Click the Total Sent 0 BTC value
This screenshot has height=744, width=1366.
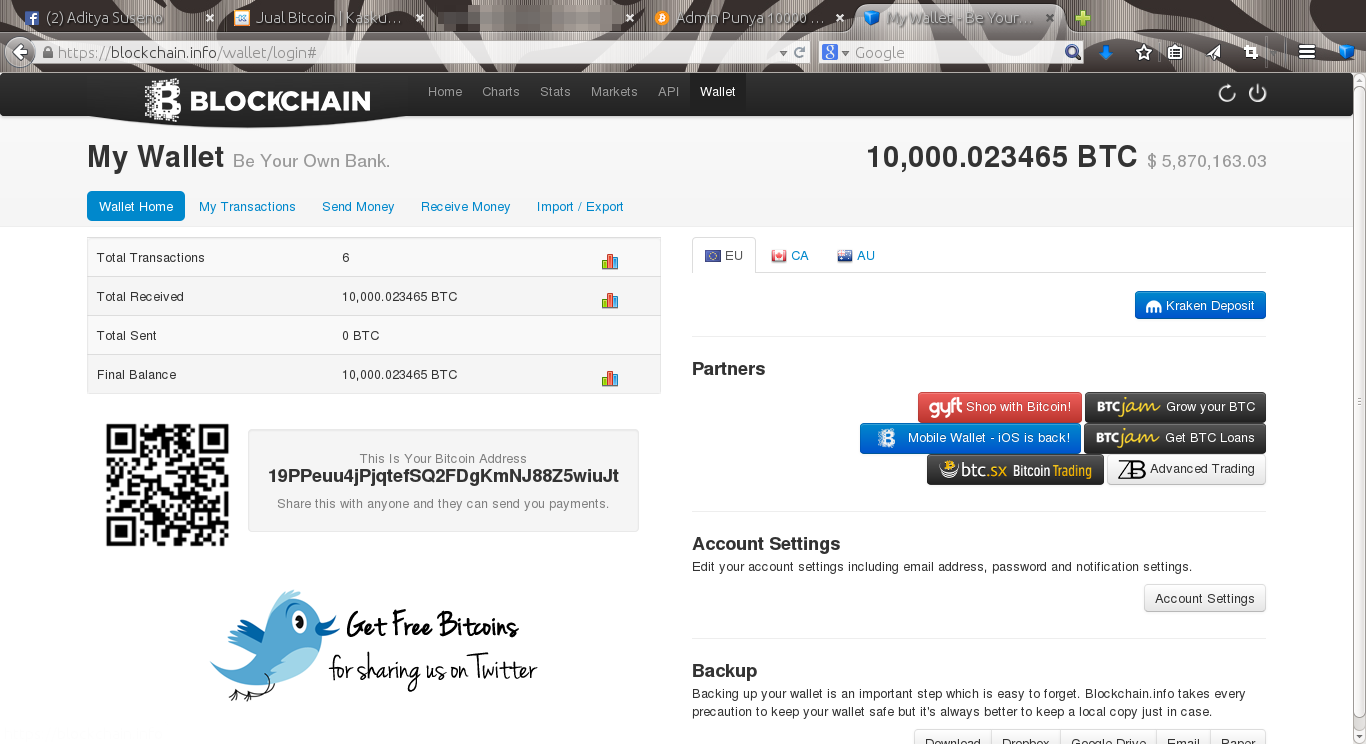point(361,336)
